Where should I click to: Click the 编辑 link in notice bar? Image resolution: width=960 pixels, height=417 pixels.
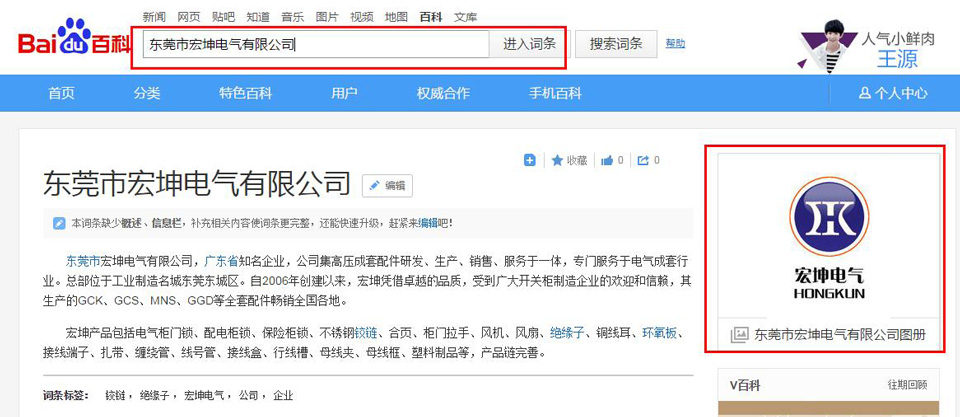427,224
